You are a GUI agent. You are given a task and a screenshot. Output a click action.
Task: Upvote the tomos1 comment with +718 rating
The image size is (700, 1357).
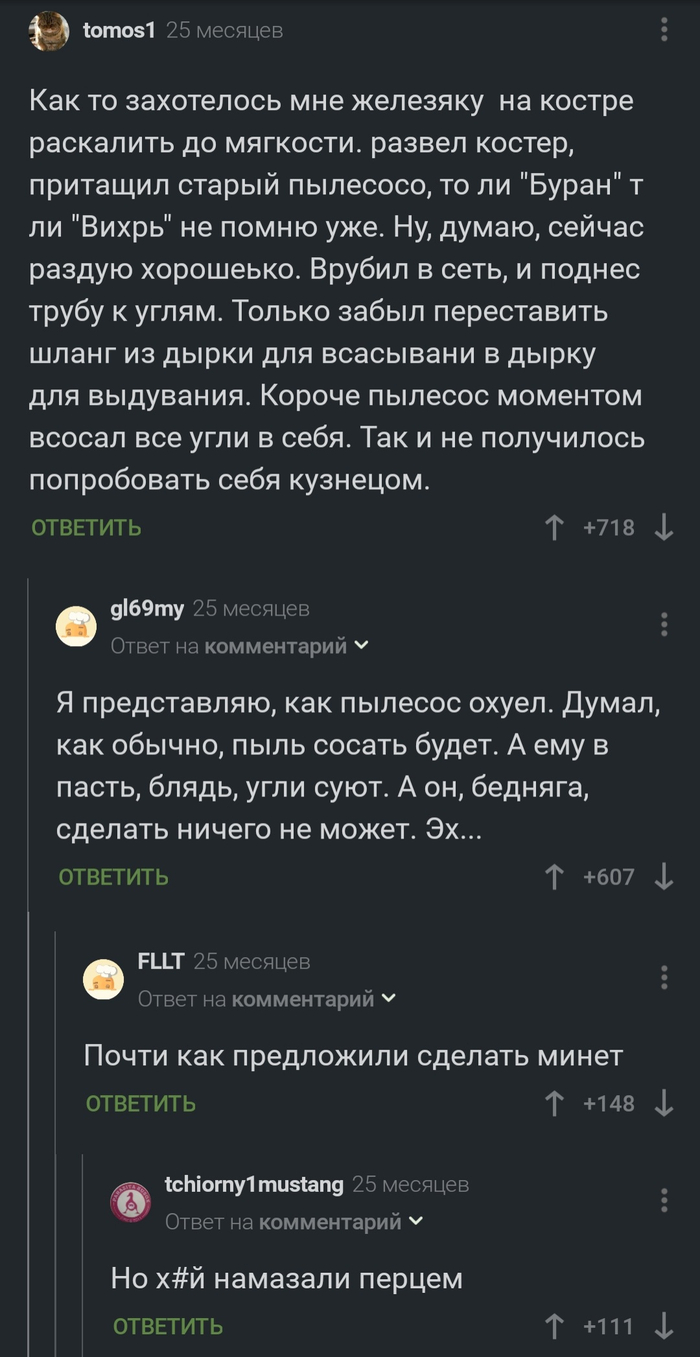(x=552, y=527)
